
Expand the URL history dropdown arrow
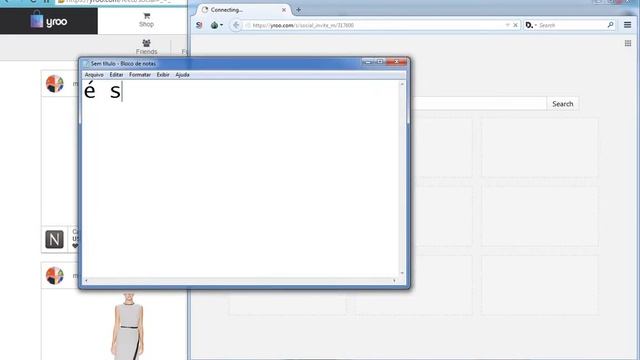507,25
